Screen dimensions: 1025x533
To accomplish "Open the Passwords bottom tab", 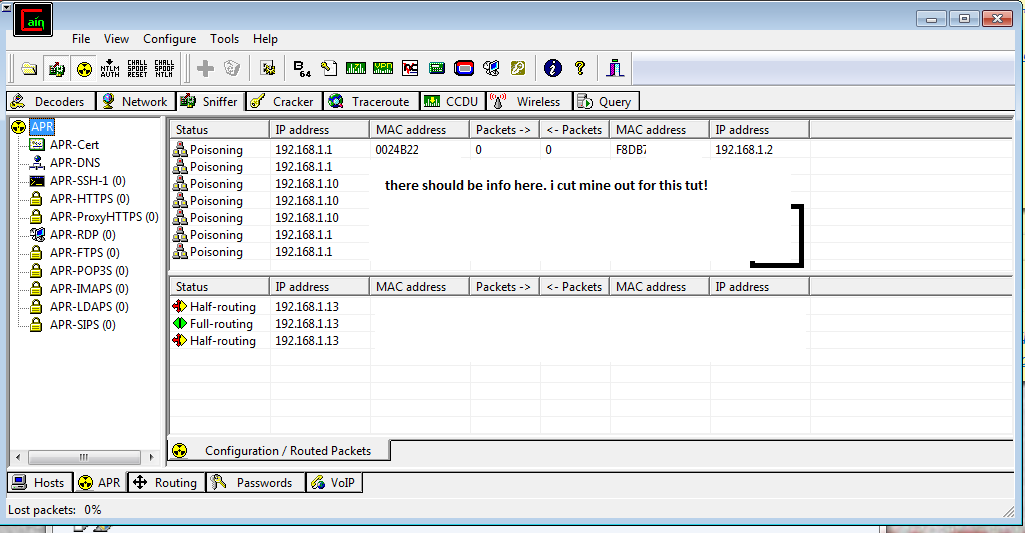I will pyautogui.click(x=255, y=483).
